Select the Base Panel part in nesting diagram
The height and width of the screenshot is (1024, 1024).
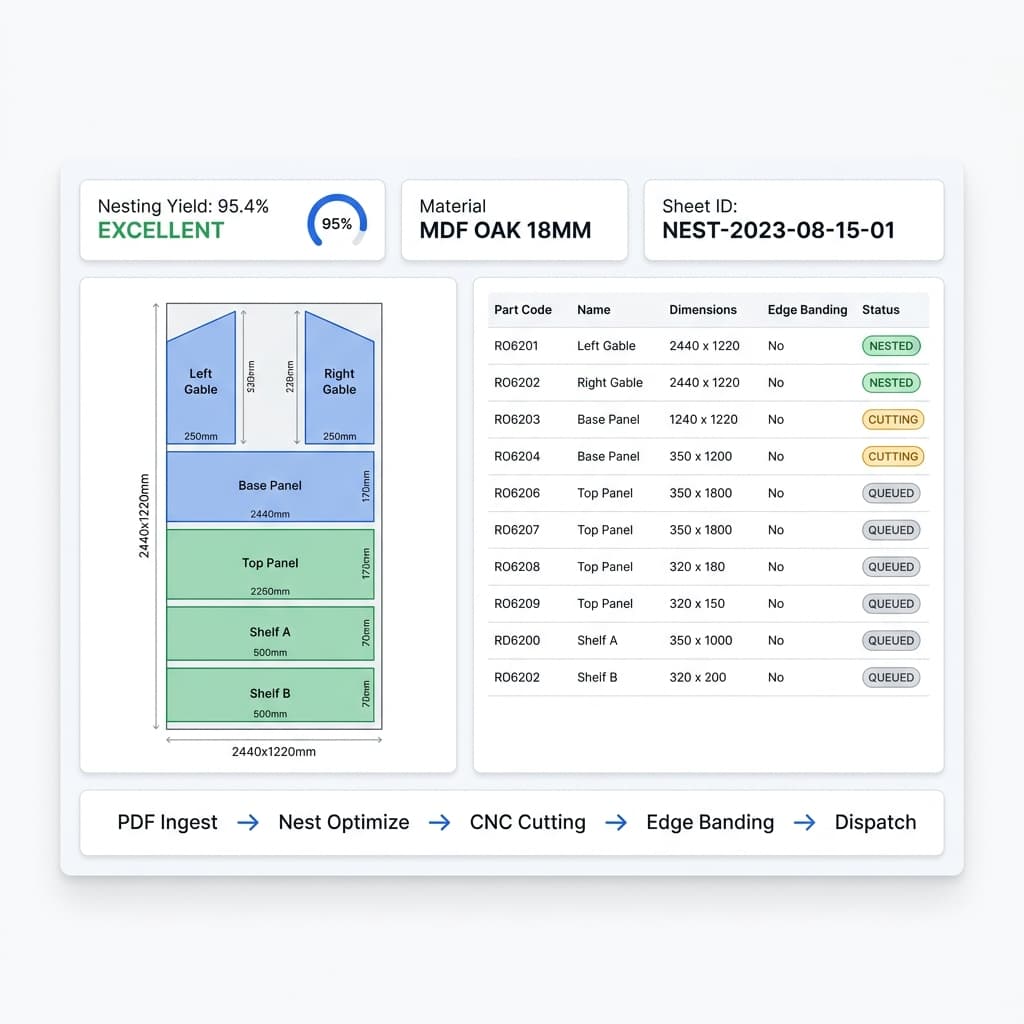click(270, 487)
